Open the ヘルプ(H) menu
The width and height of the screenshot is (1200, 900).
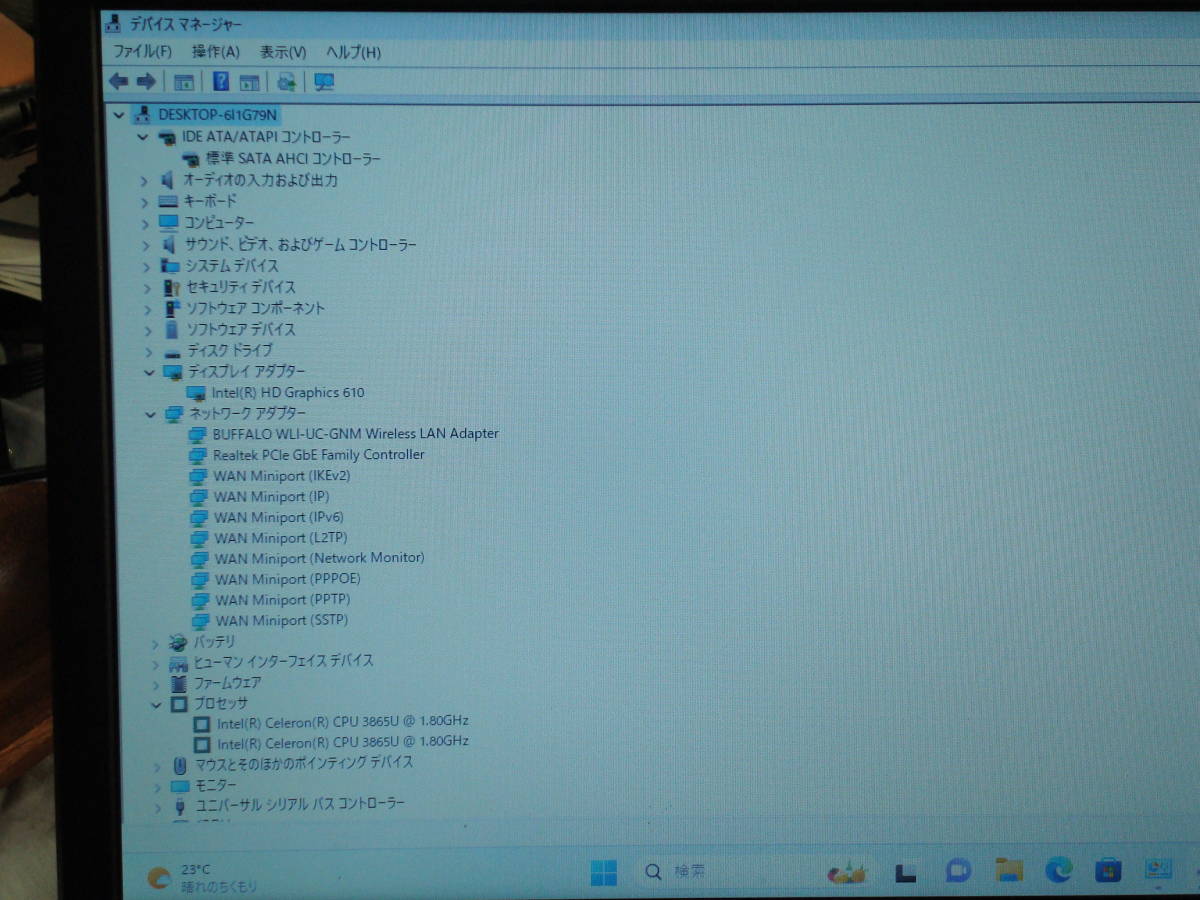[353, 52]
